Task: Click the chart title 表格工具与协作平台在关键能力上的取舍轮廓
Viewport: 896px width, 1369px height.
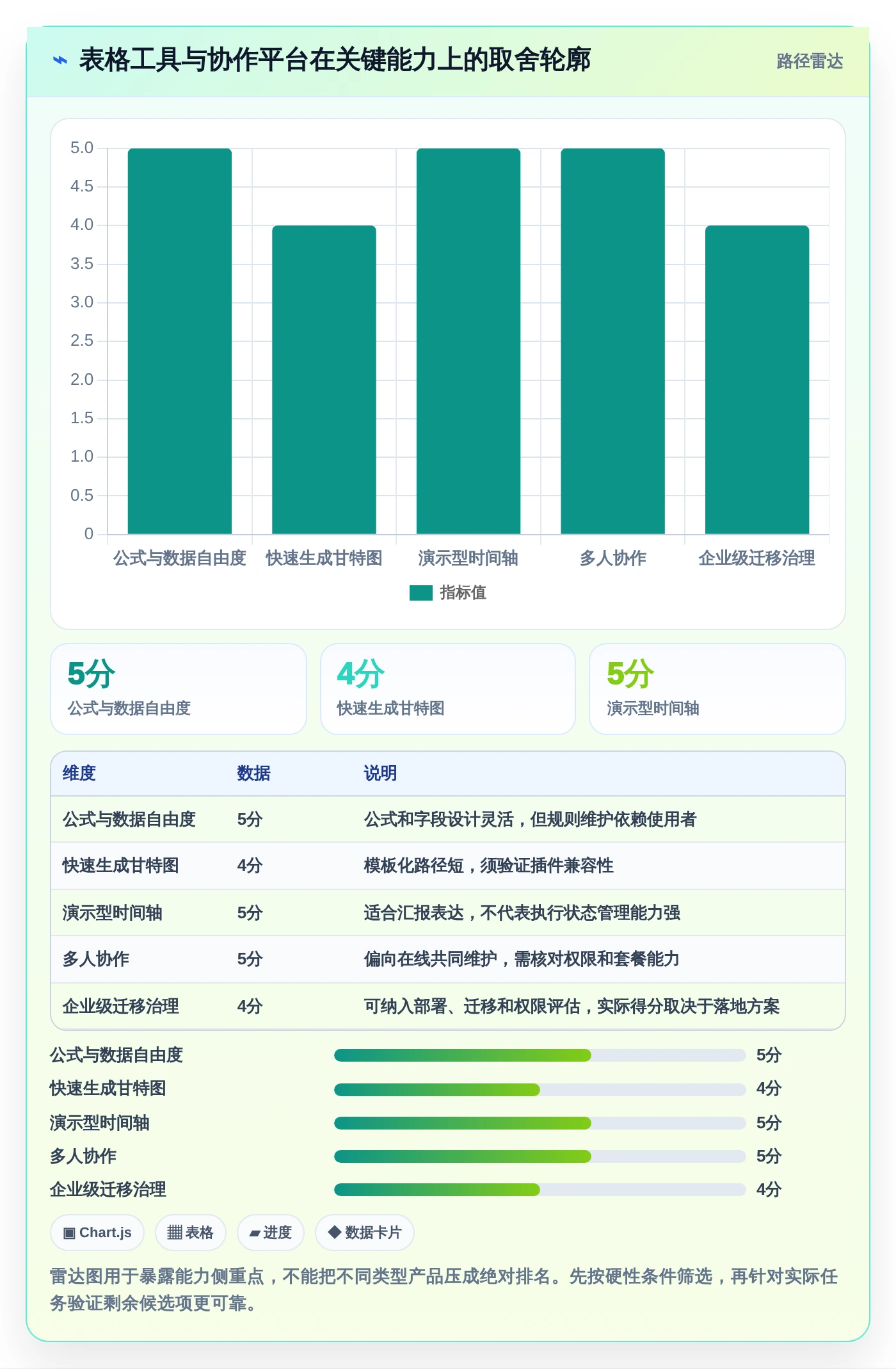Action: coord(335,60)
